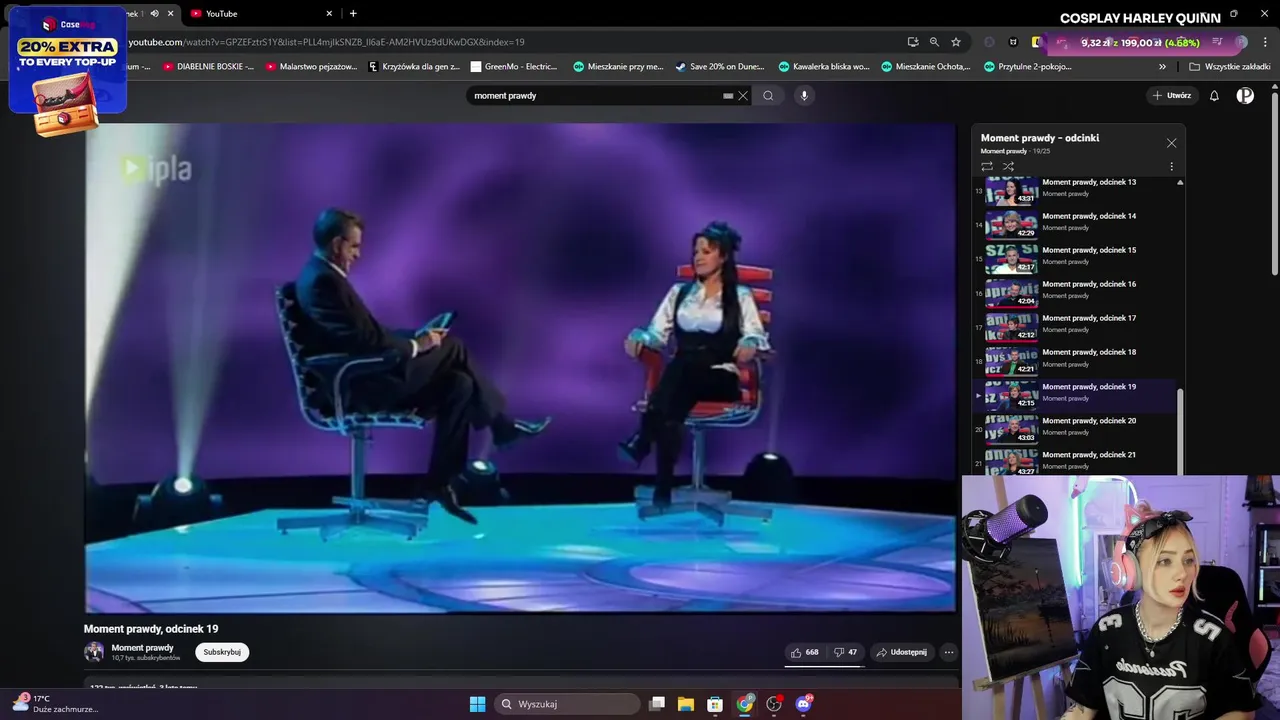Like the video with thumbs up
The width and height of the screenshot is (1280, 720).
click(805, 652)
